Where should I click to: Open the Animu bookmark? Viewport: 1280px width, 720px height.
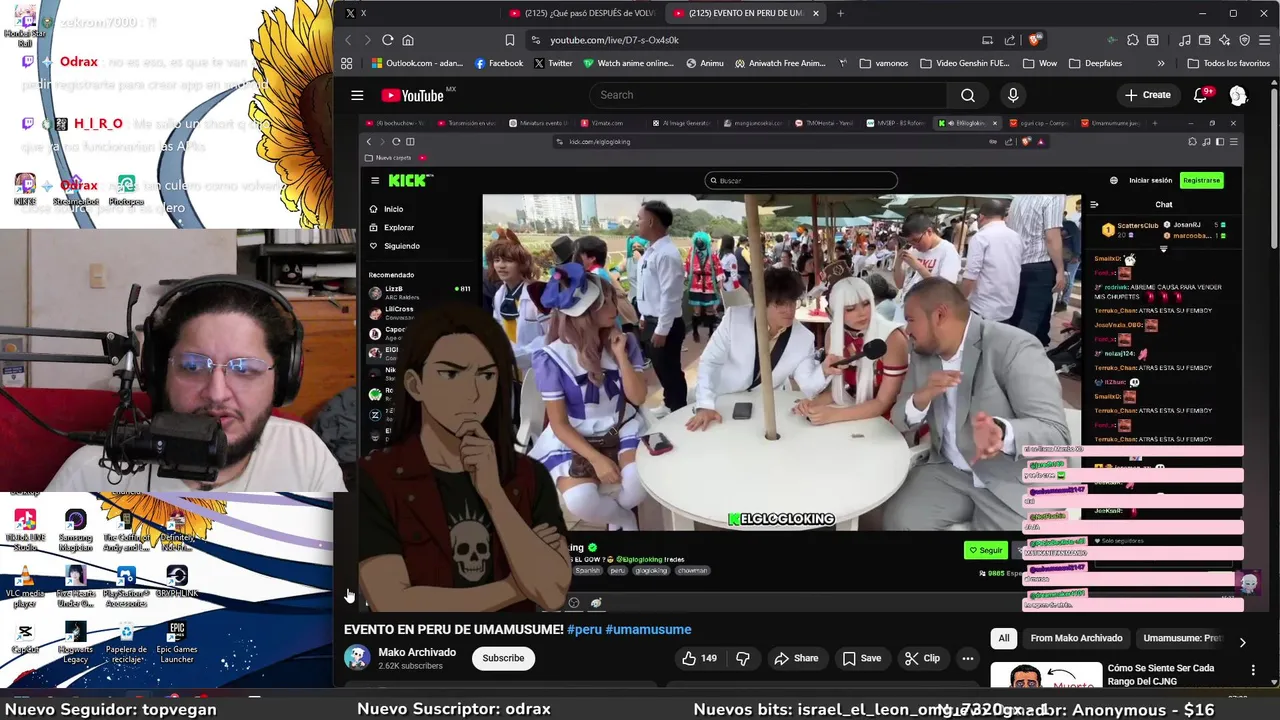pos(705,63)
